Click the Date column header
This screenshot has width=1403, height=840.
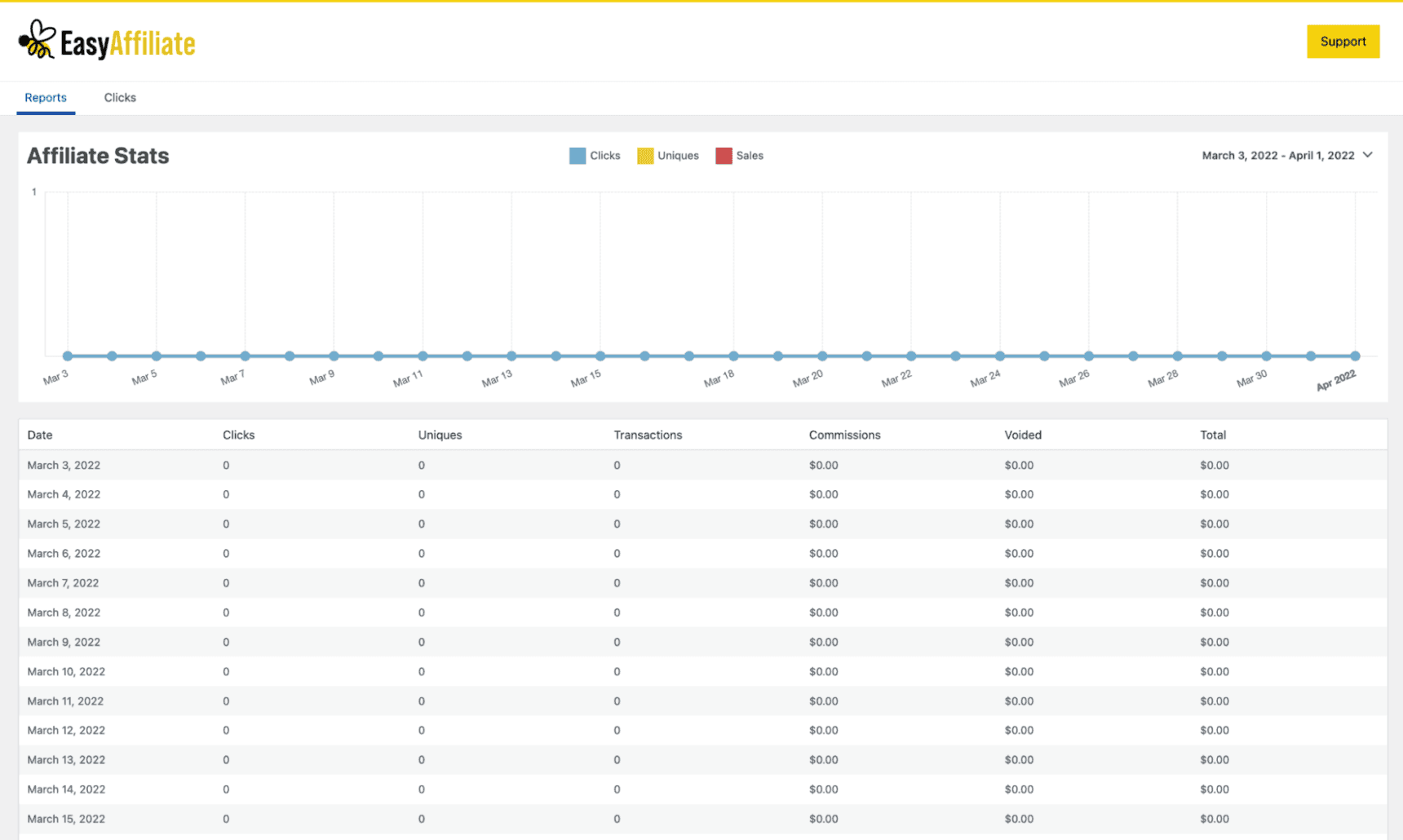click(40, 435)
